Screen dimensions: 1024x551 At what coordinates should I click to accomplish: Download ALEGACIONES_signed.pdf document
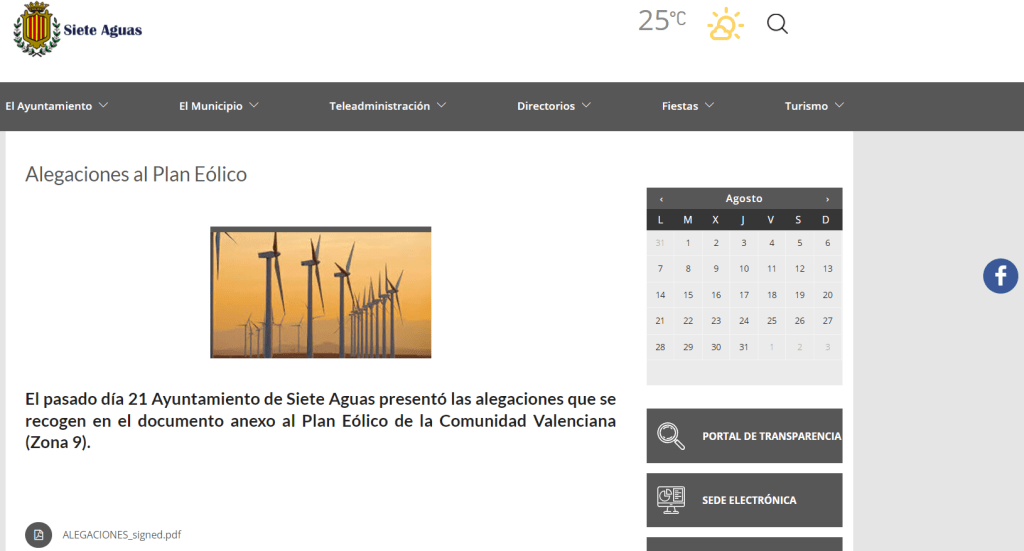click(x=121, y=535)
